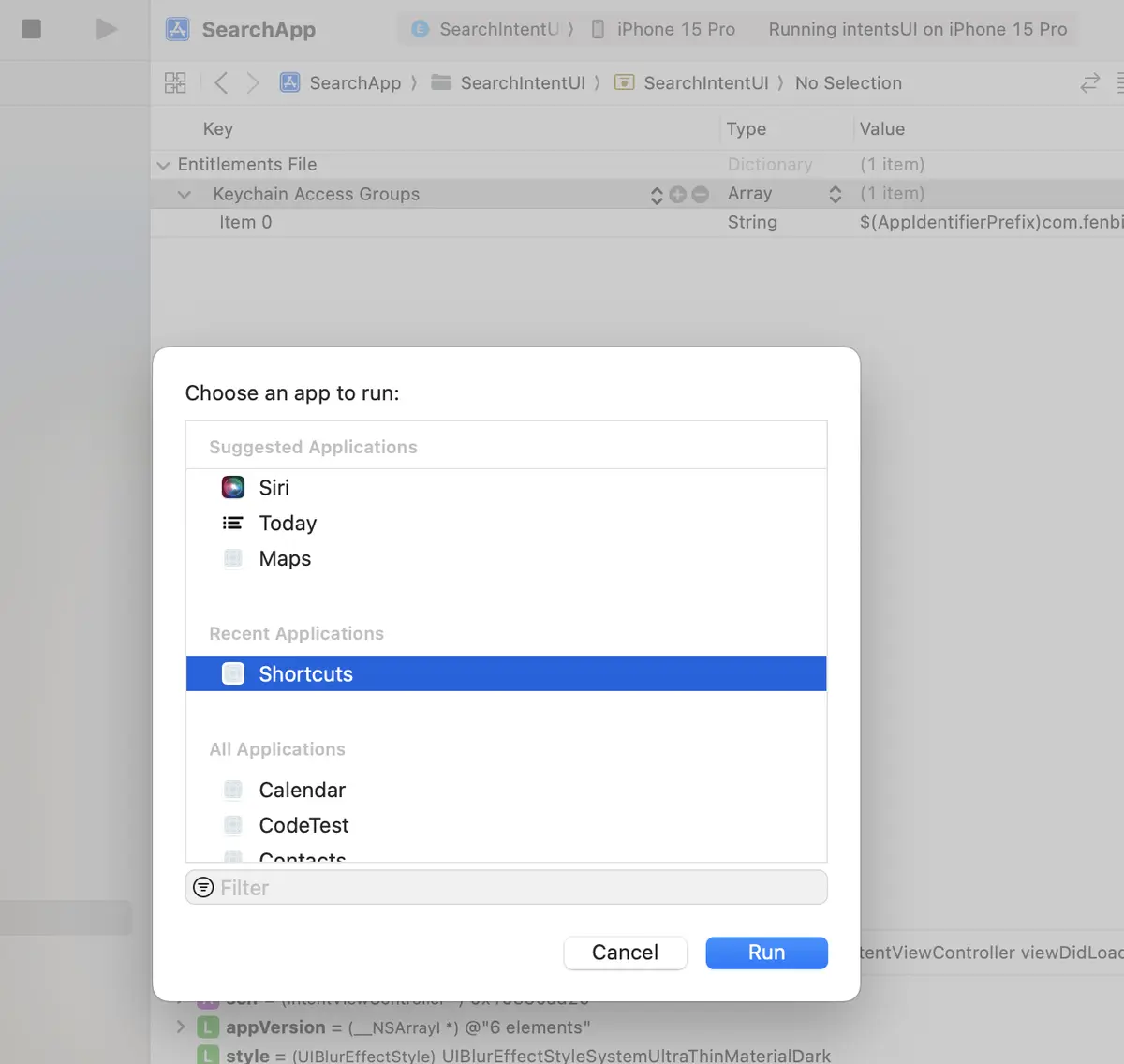Click the String type of Item 0
This screenshot has height=1064, width=1124.
(x=752, y=223)
